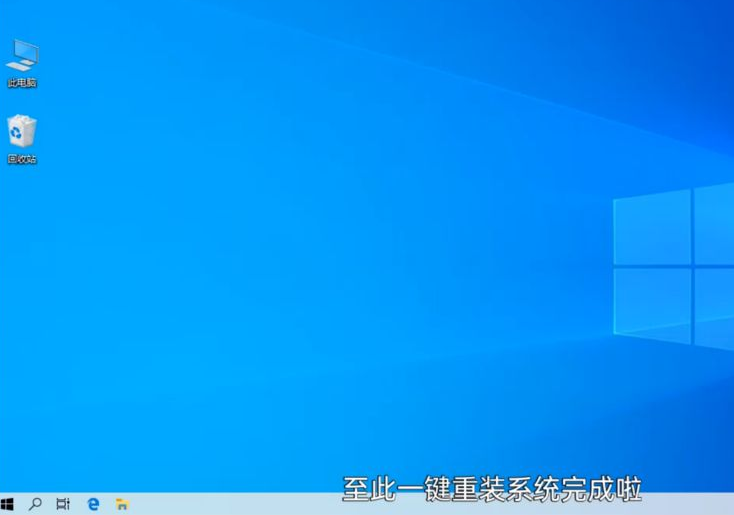
Task: Open File Explorer from the taskbar
Action: click(x=121, y=505)
